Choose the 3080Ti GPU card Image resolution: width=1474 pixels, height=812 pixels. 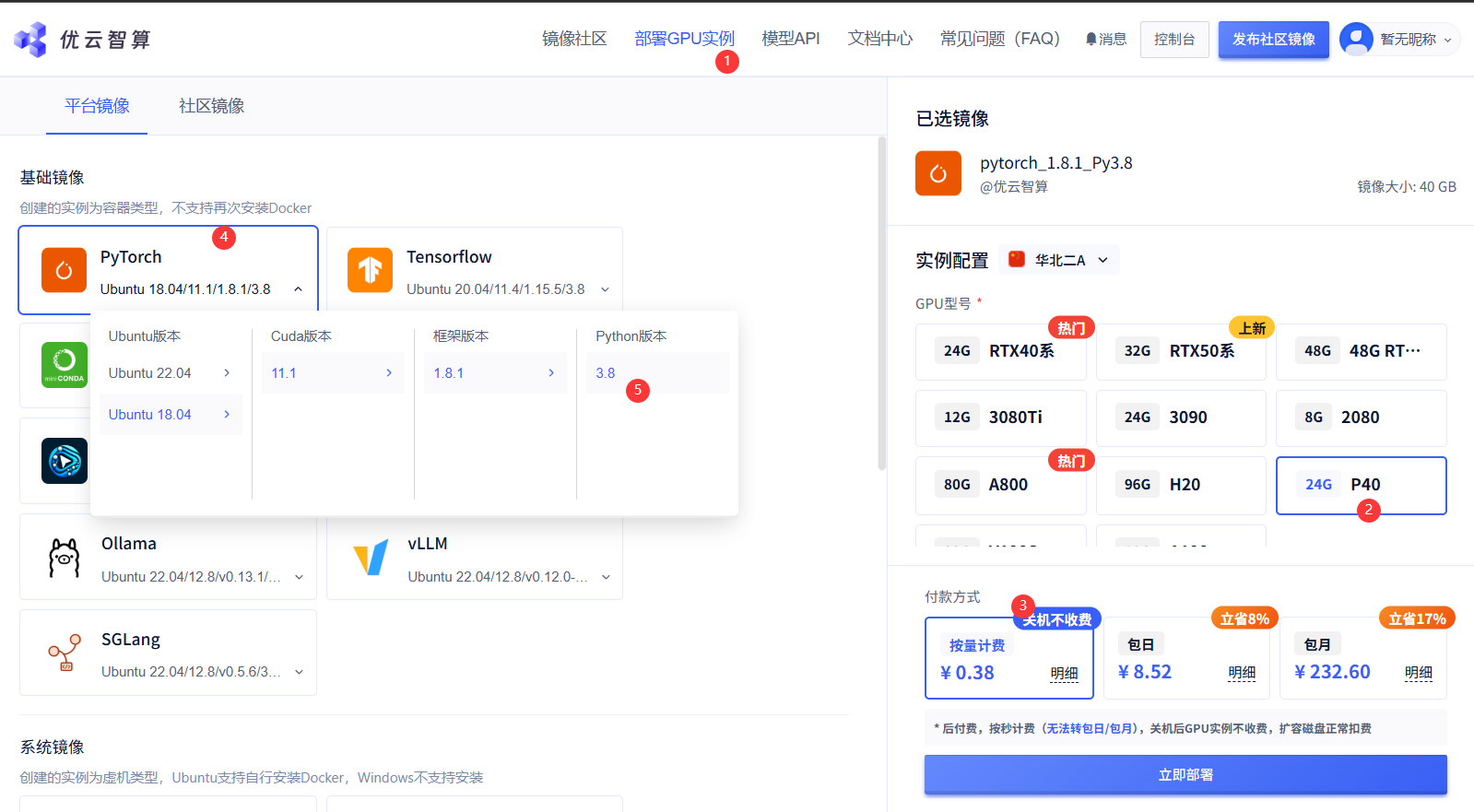pos(1001,418)
